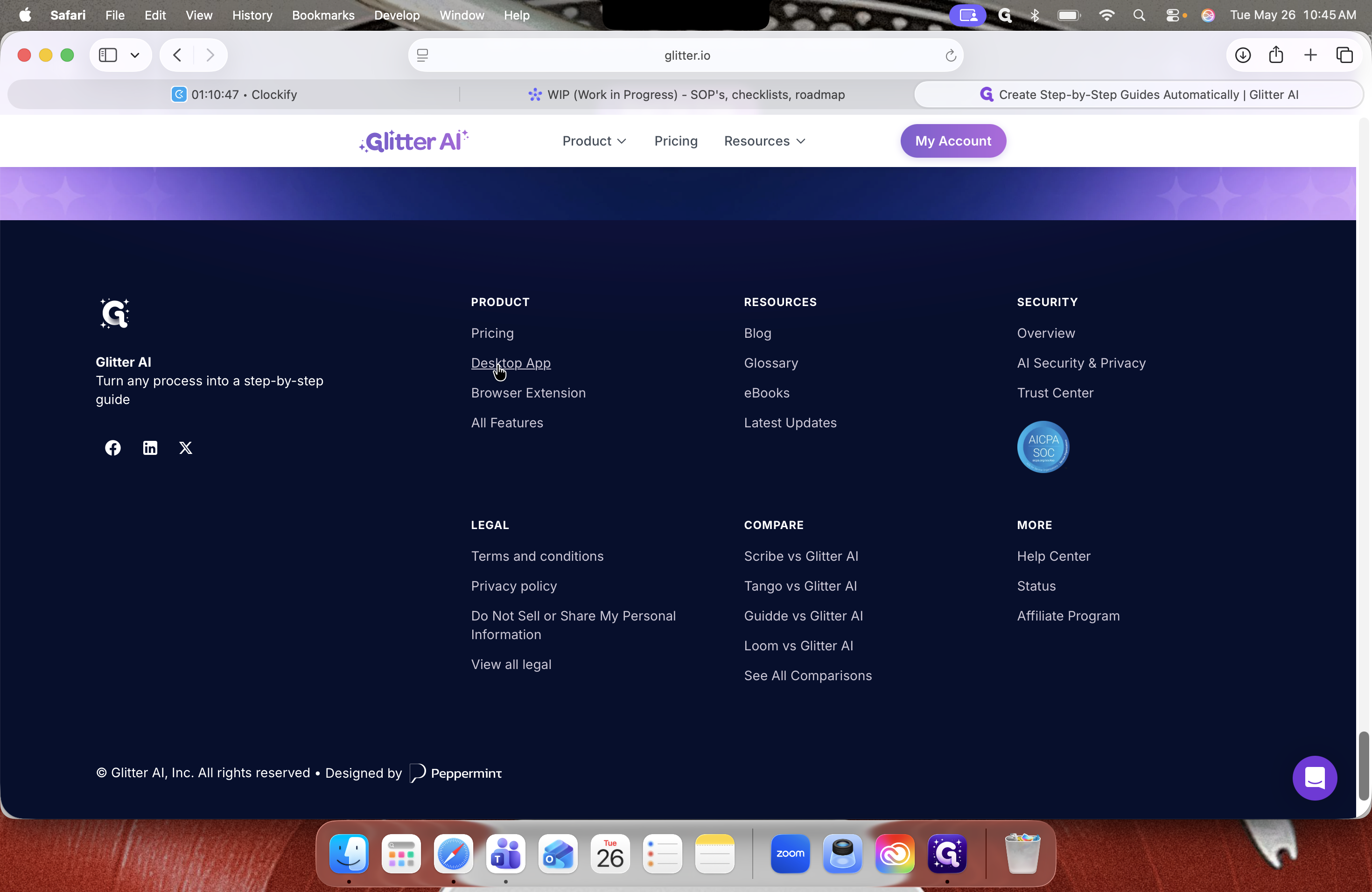This screenshot has height=892, width=1372.
Task: Click the My Account button
Action: pos(953,141)
